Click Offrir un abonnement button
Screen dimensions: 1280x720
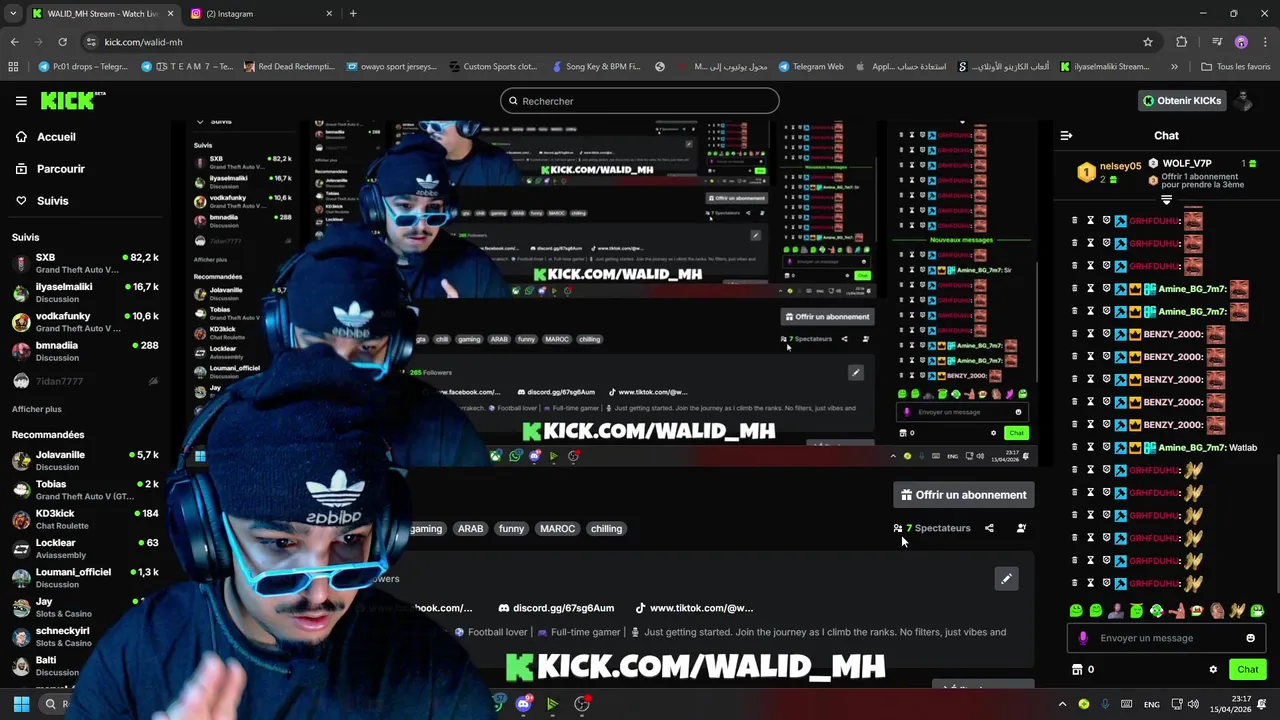963,495
